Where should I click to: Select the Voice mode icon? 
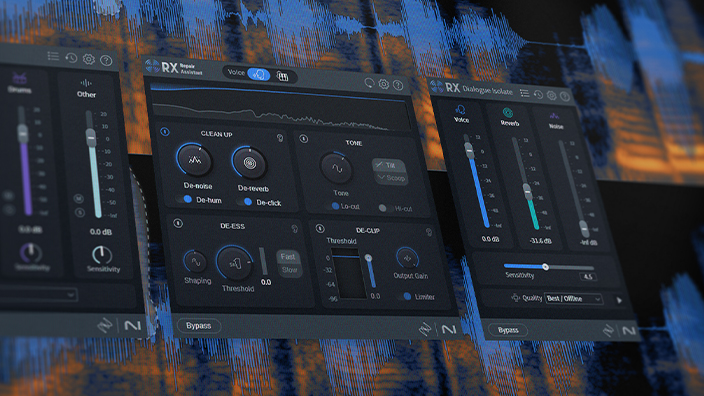click(x=259, y=74)
